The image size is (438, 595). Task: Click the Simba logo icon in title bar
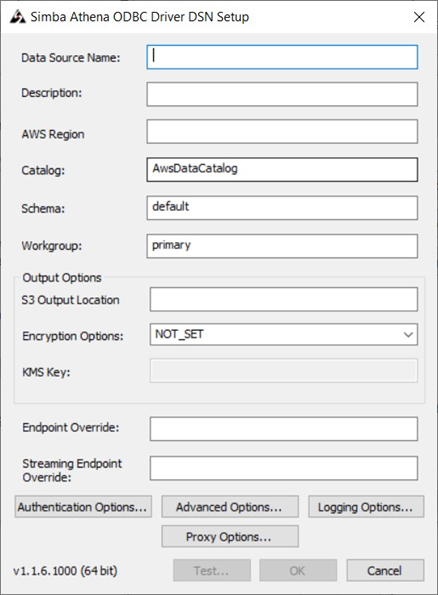tap(17, 17)
